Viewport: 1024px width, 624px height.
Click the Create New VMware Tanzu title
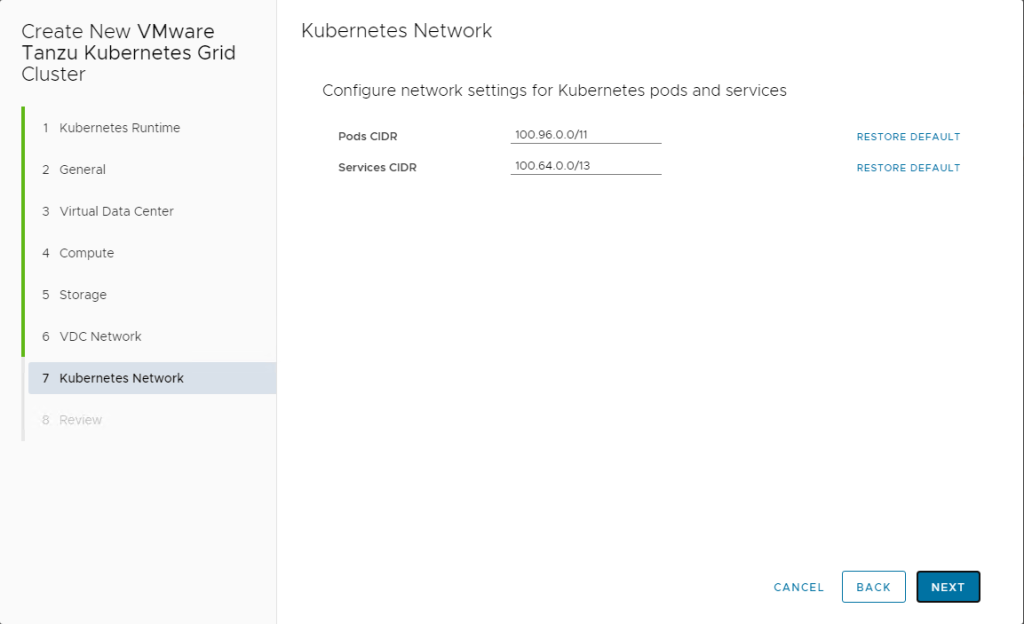click(x=129, y=52)
